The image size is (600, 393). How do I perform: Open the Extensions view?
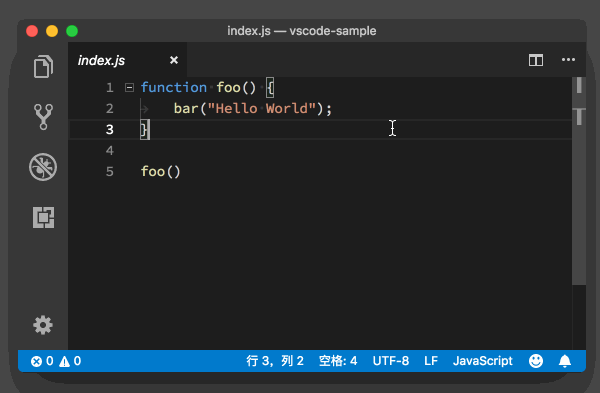point(43,217)
